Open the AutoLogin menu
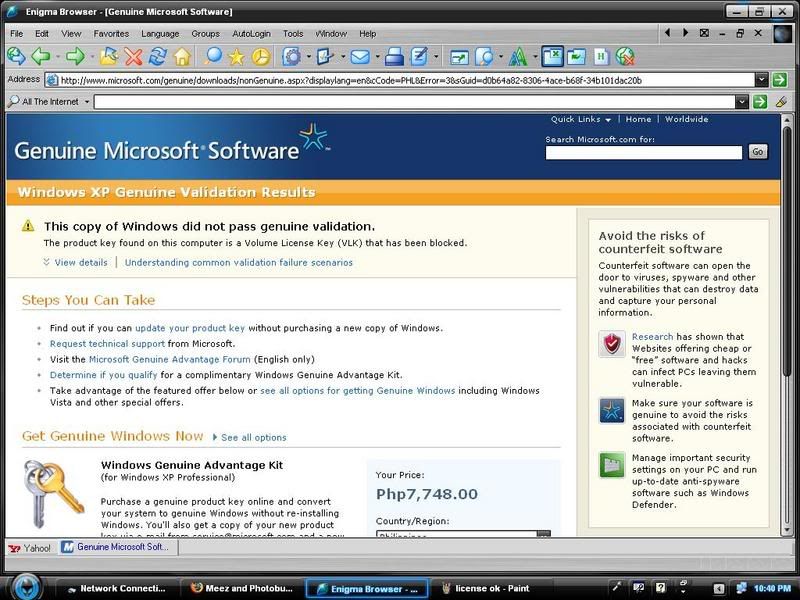800x600 pixels. (252, 34)
